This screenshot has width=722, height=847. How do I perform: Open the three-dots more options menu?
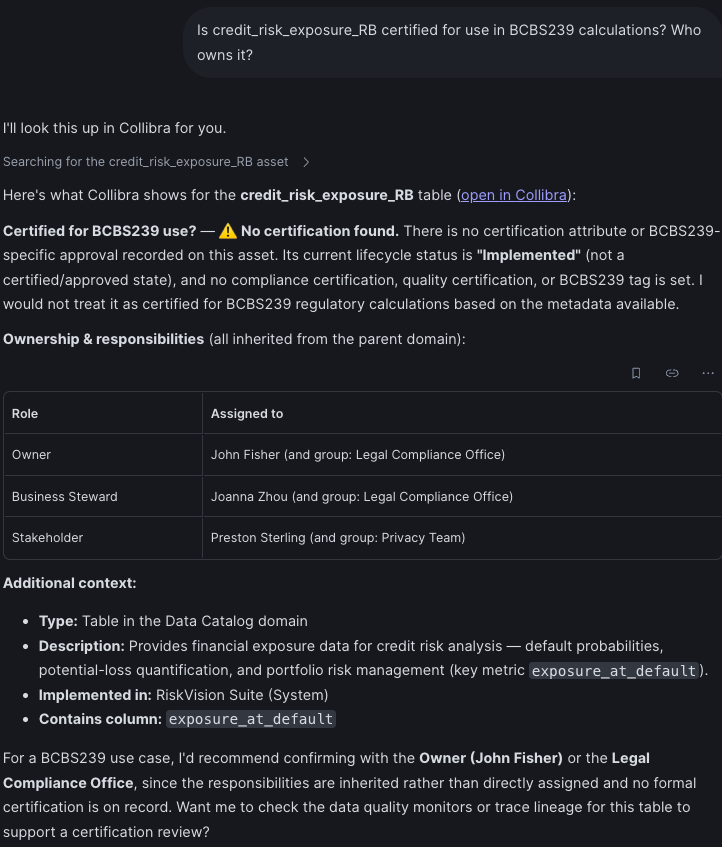pyautogui.click(x=708, y=373)
